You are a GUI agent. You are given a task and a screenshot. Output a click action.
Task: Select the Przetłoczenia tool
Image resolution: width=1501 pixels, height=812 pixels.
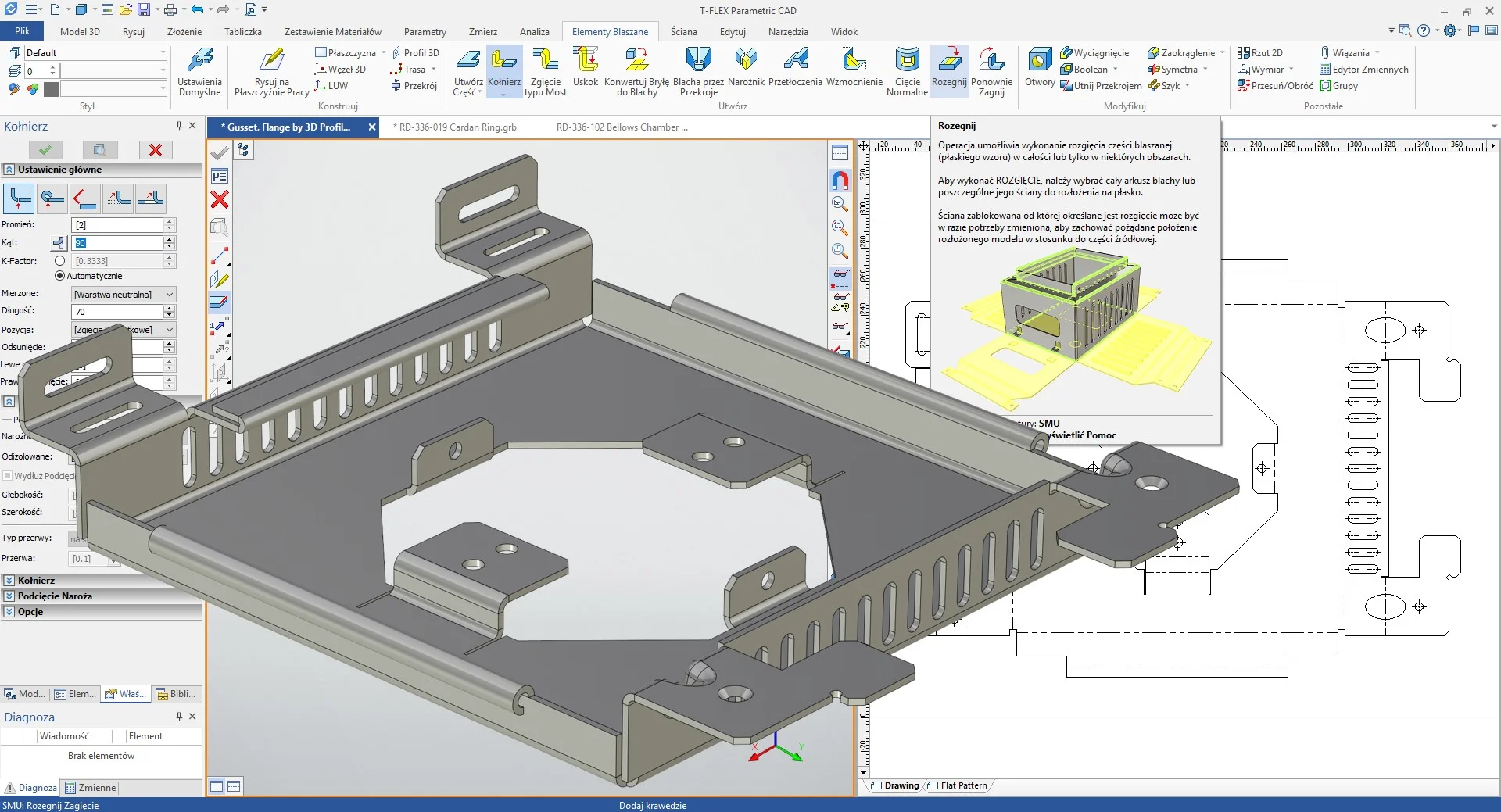pyautogui.click(x=796, y=70)
